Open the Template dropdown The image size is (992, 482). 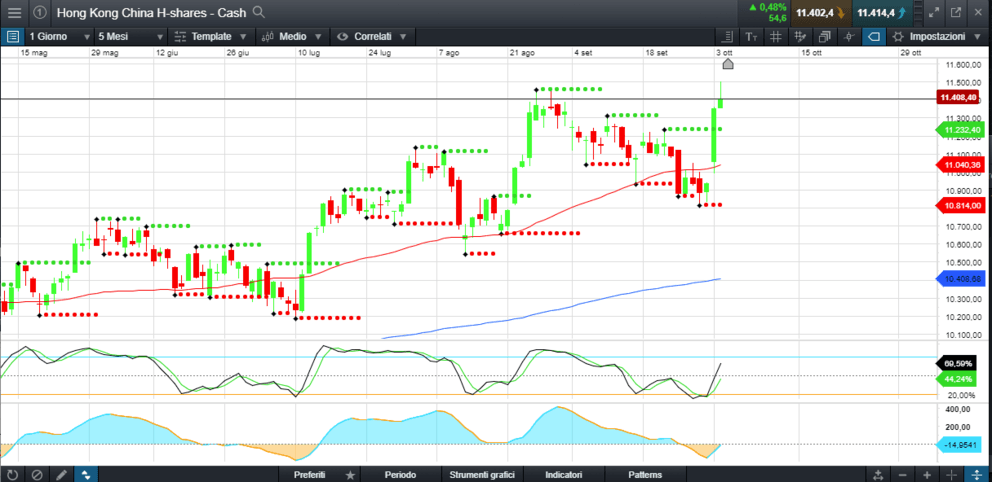[212, 37]
